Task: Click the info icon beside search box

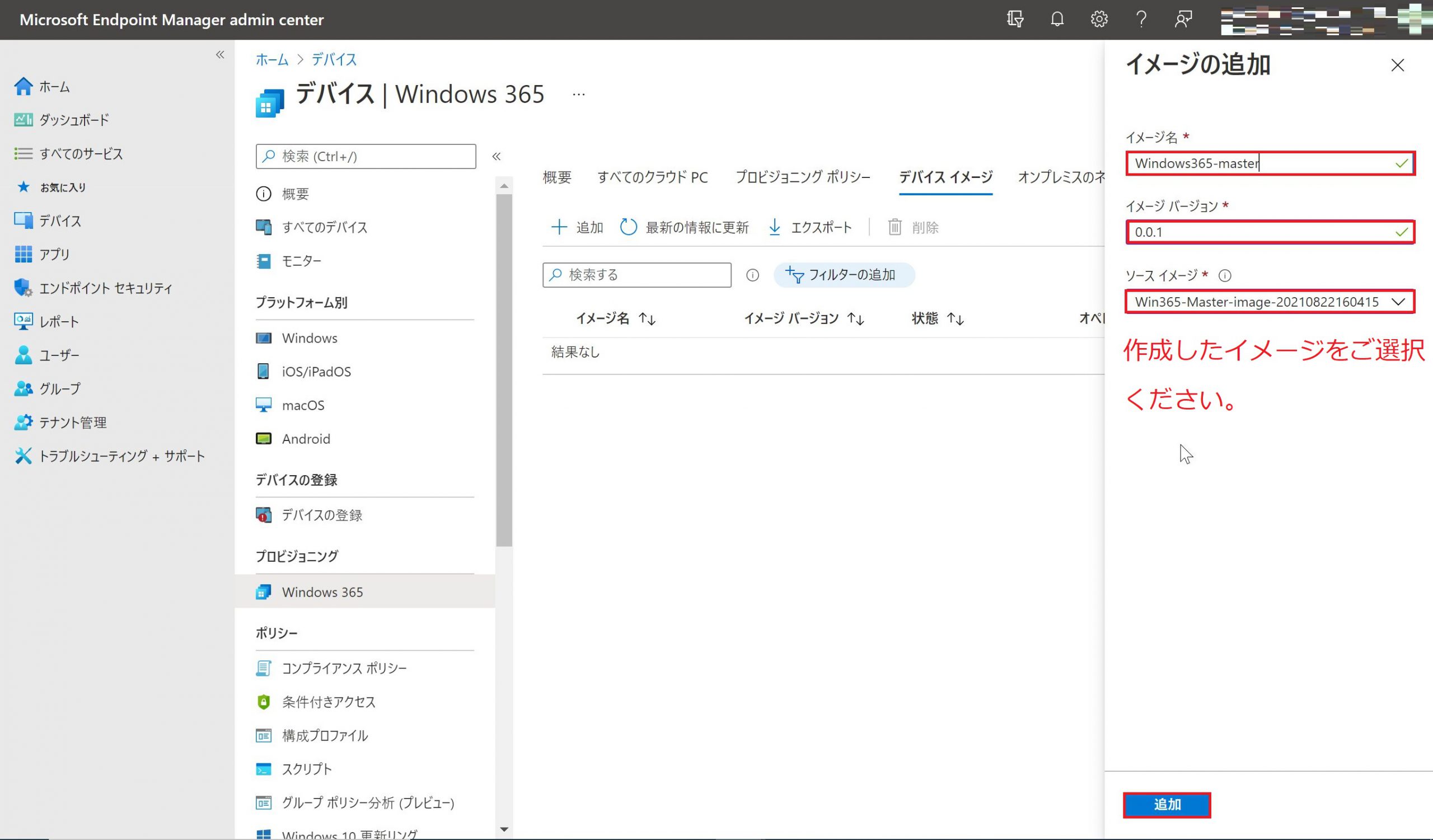Action: (752, 275)
